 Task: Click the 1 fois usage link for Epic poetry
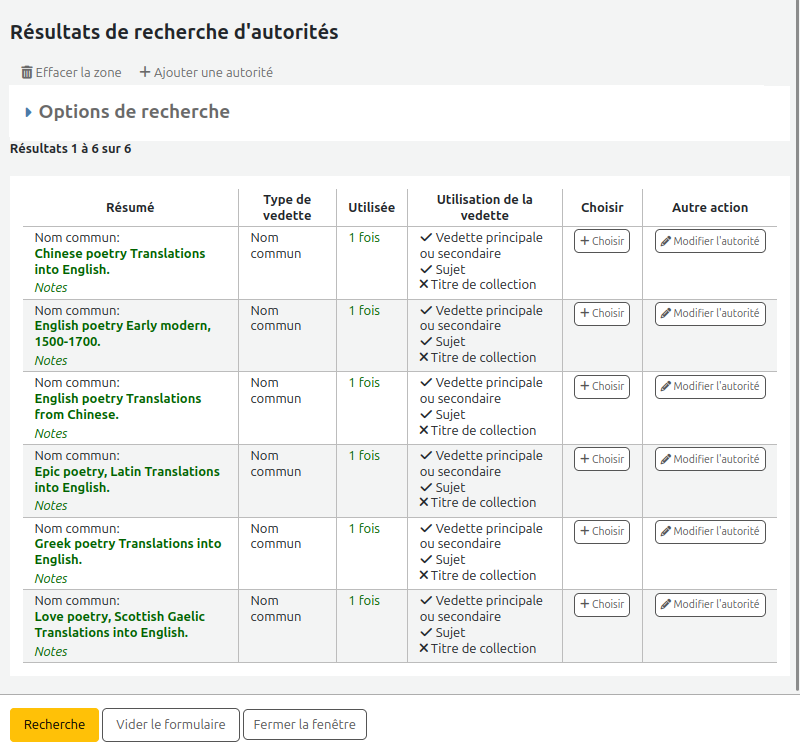click(364, 456)
